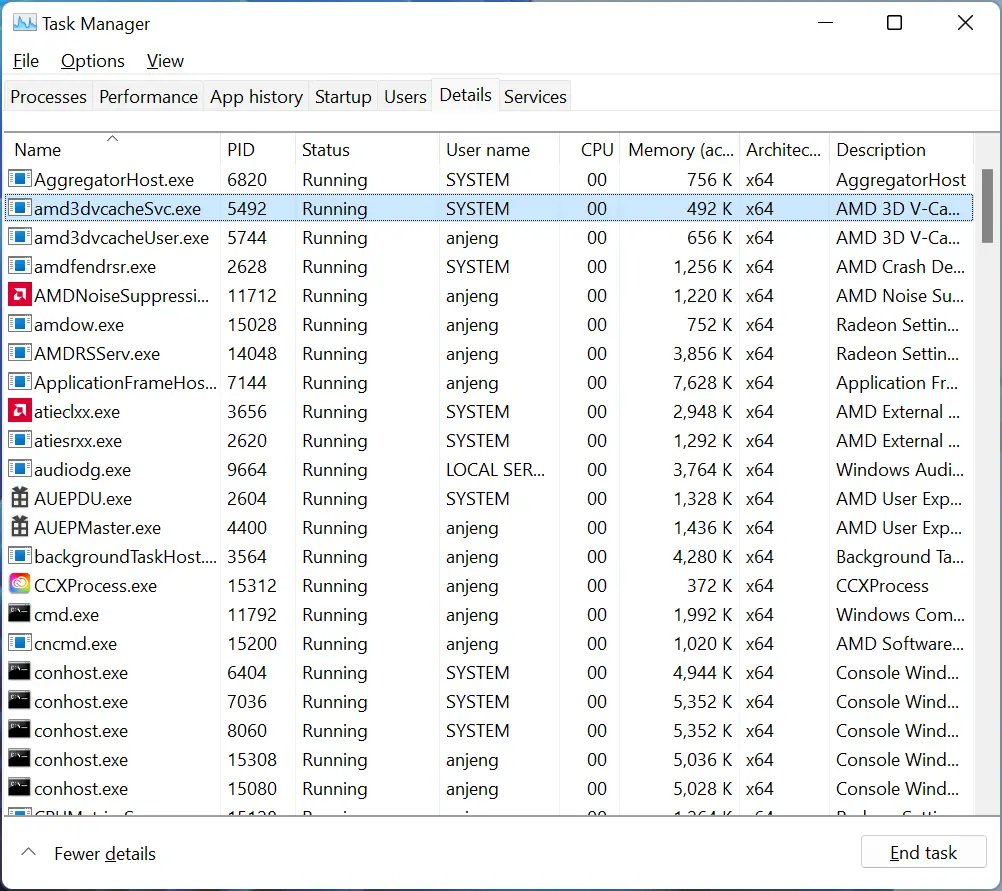Sort by the Memory column header

pyautogui.click(x=680, y=150)
